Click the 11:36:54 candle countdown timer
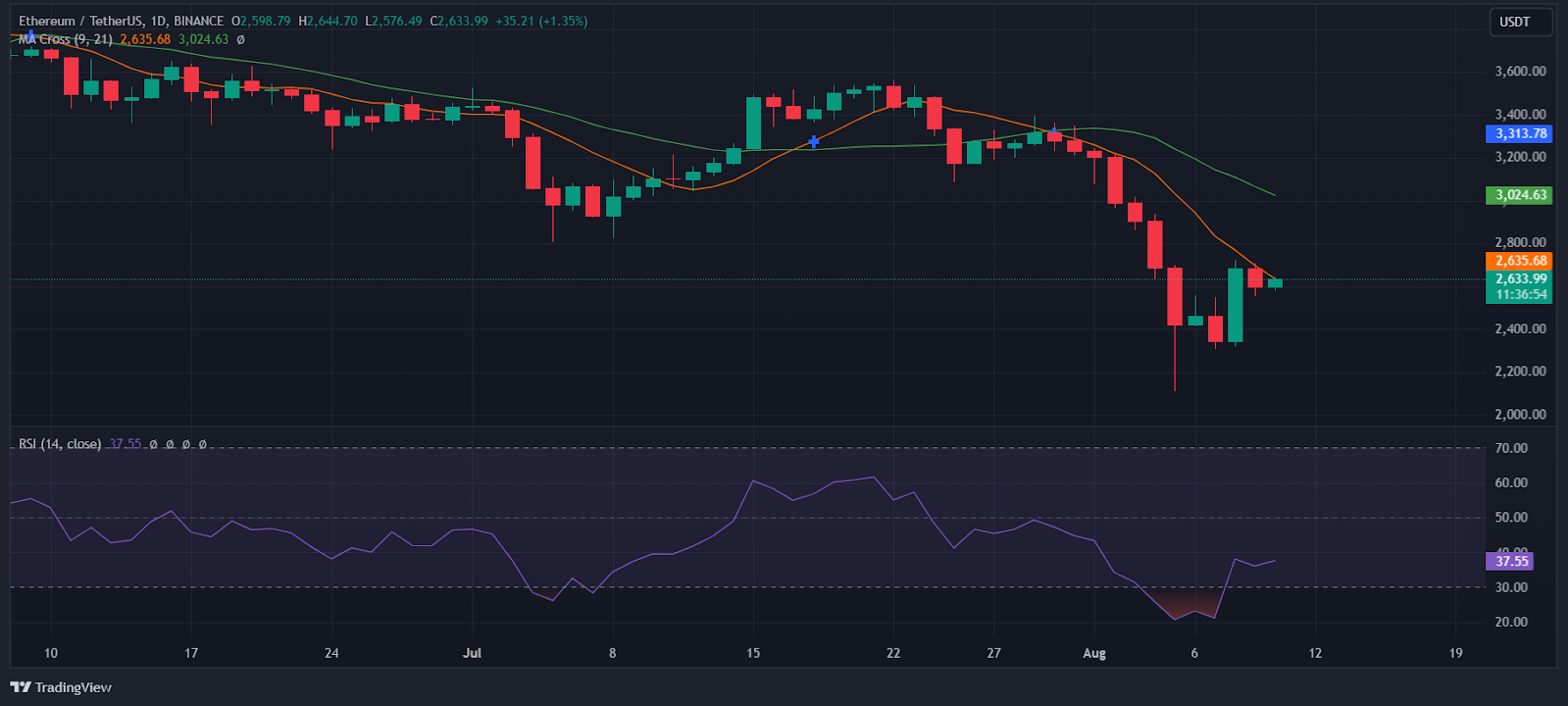The width and height of the screenshot is (1568, 706). (x=1519, y=295)
